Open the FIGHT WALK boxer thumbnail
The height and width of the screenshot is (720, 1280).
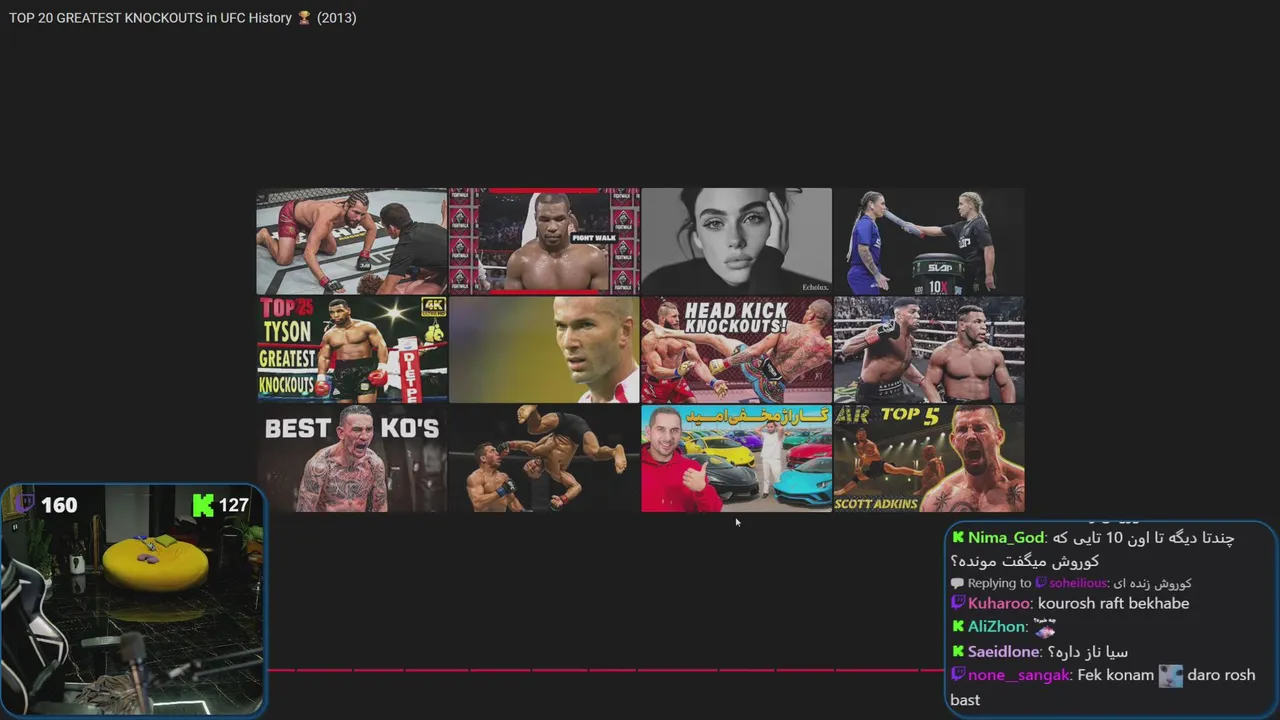pos(544,241)
